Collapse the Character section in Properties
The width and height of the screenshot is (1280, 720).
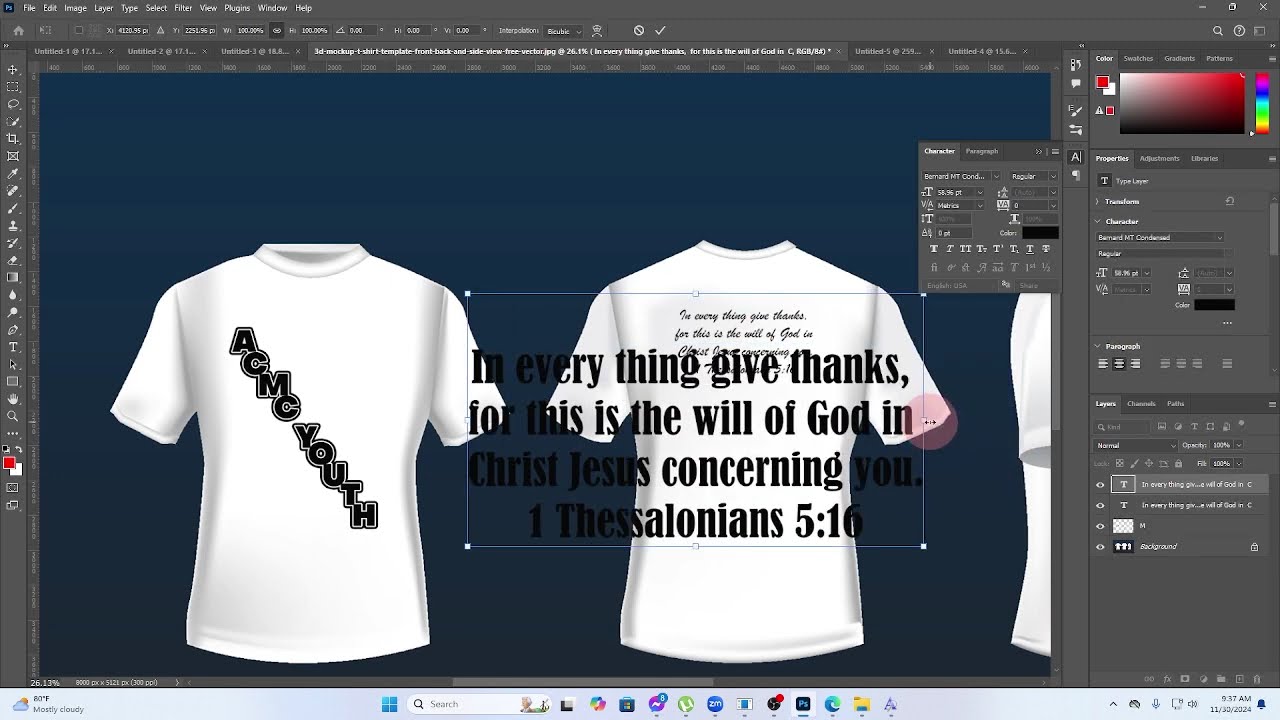[1098, 221]
